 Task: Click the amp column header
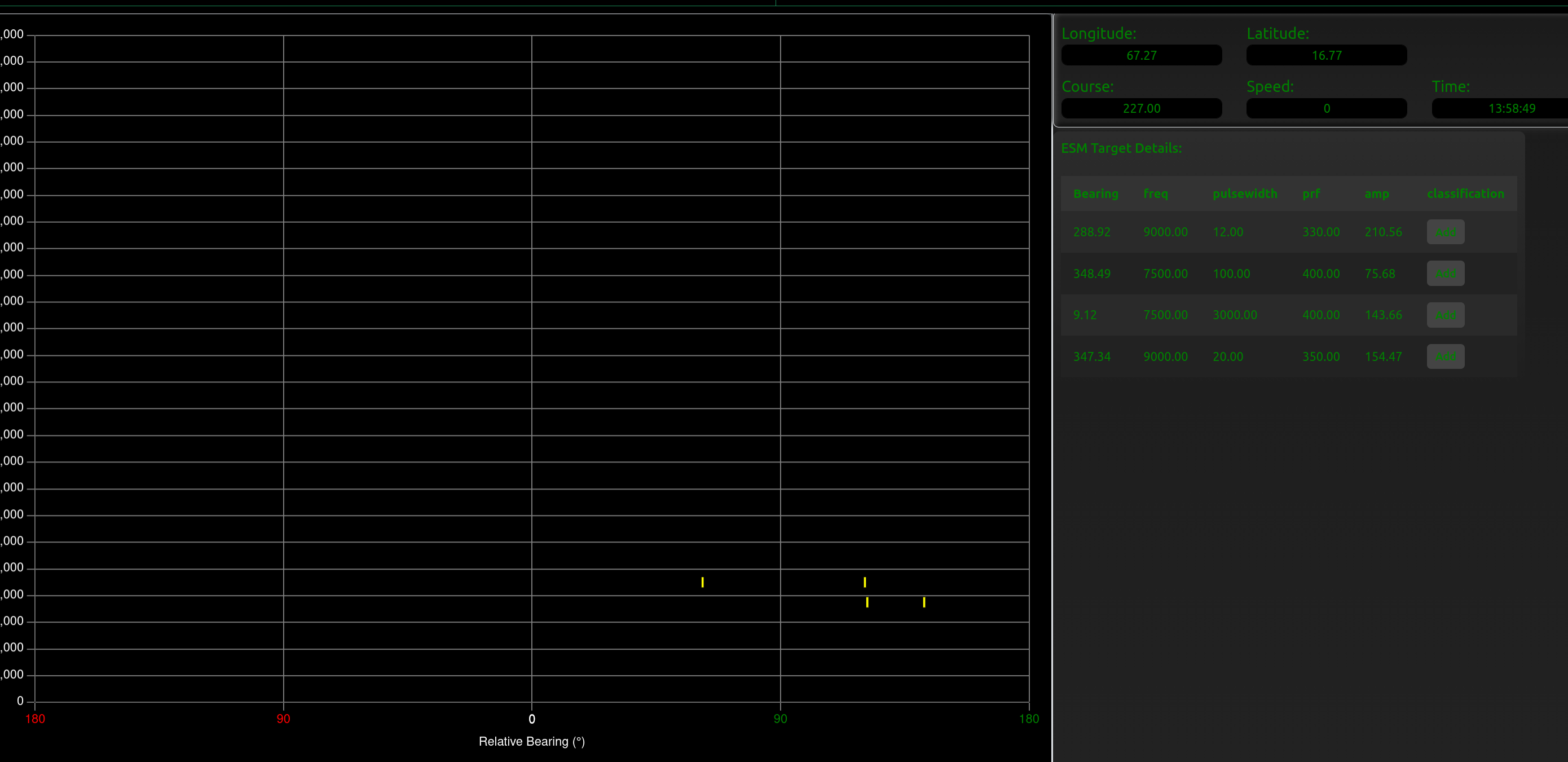pos(1377,193)
